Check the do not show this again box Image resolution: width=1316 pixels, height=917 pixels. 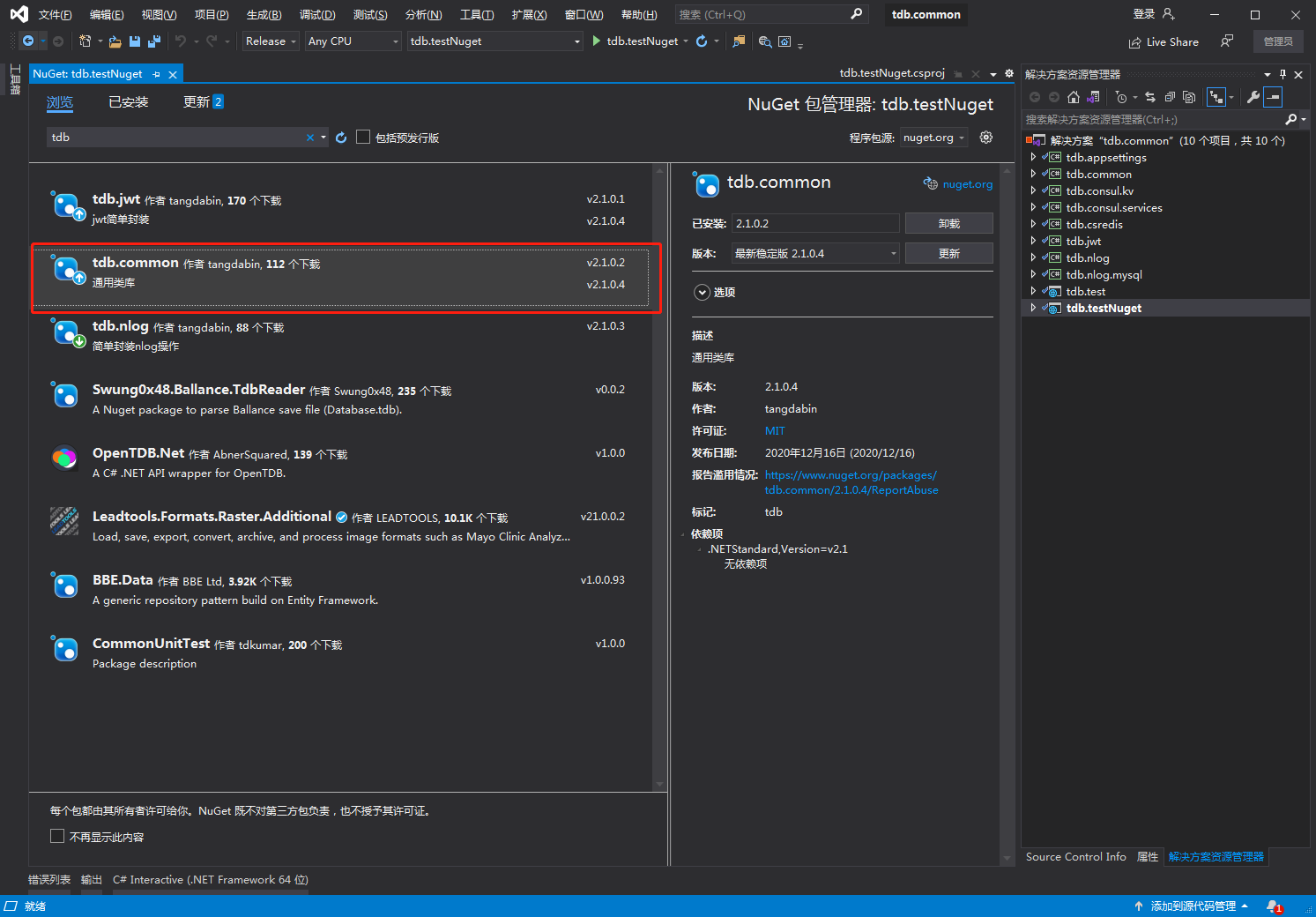pos(57,836)
